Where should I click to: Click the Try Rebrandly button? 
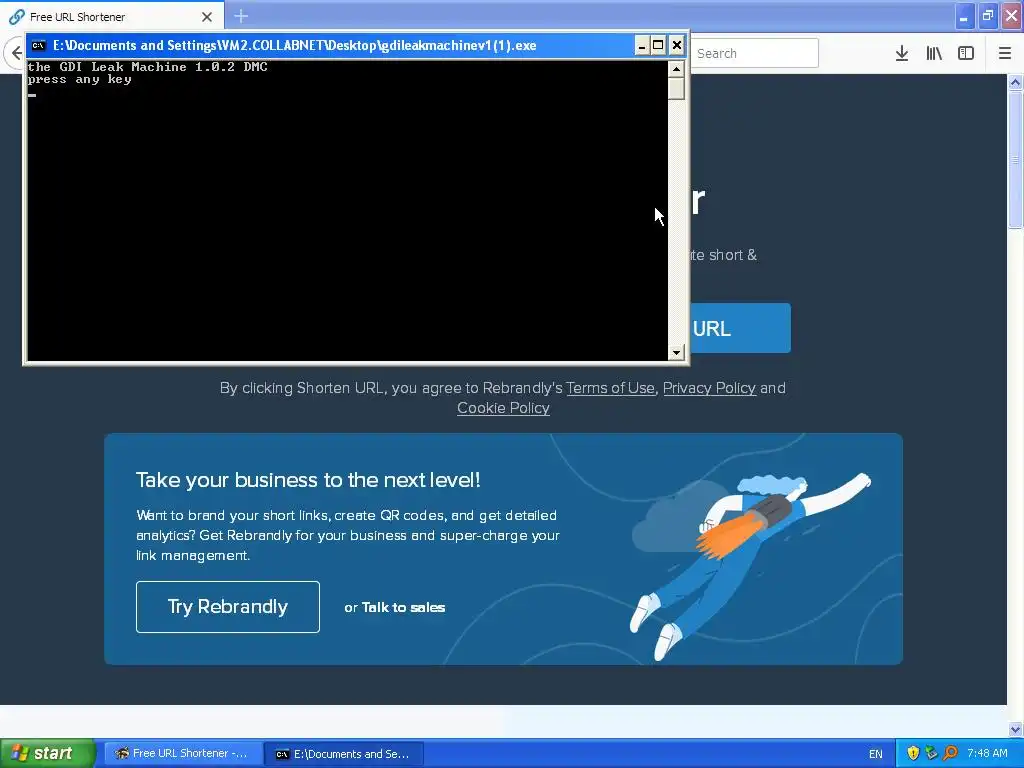[228, 607]
